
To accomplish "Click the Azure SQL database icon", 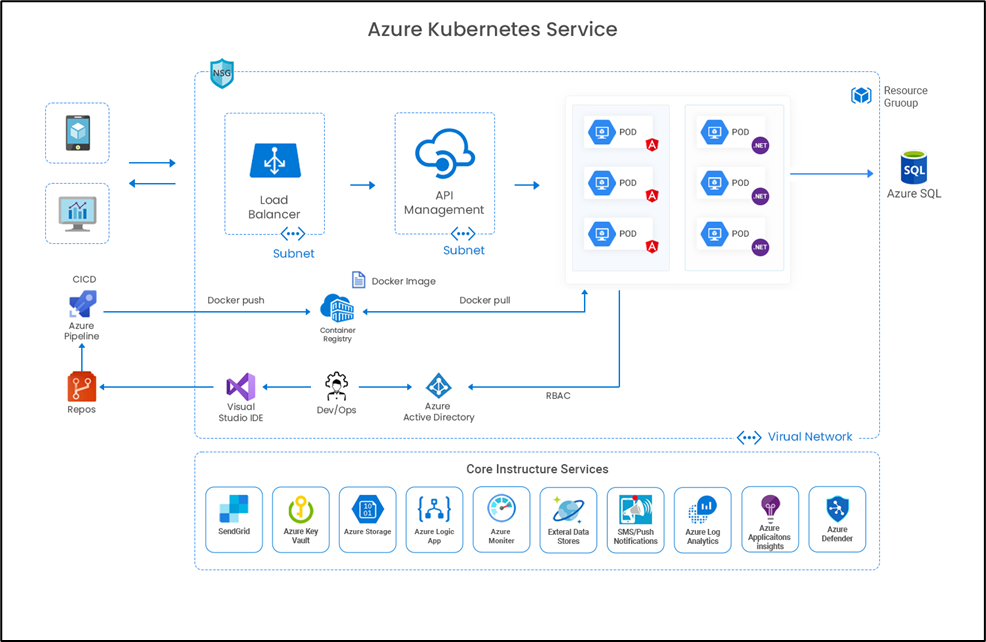I will [913, 166].
